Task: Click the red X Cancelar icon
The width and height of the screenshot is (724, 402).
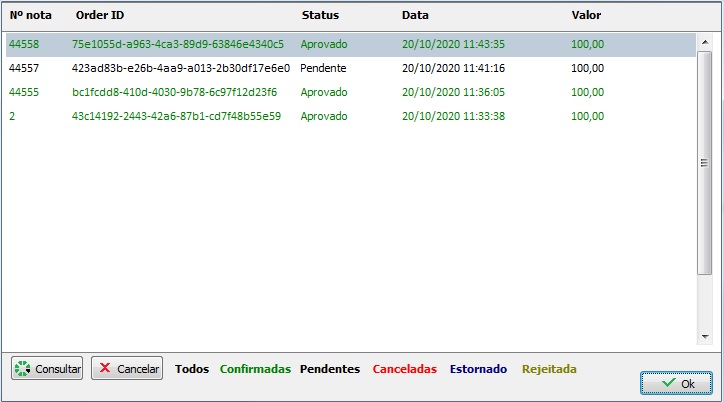Action: [105, 369]
